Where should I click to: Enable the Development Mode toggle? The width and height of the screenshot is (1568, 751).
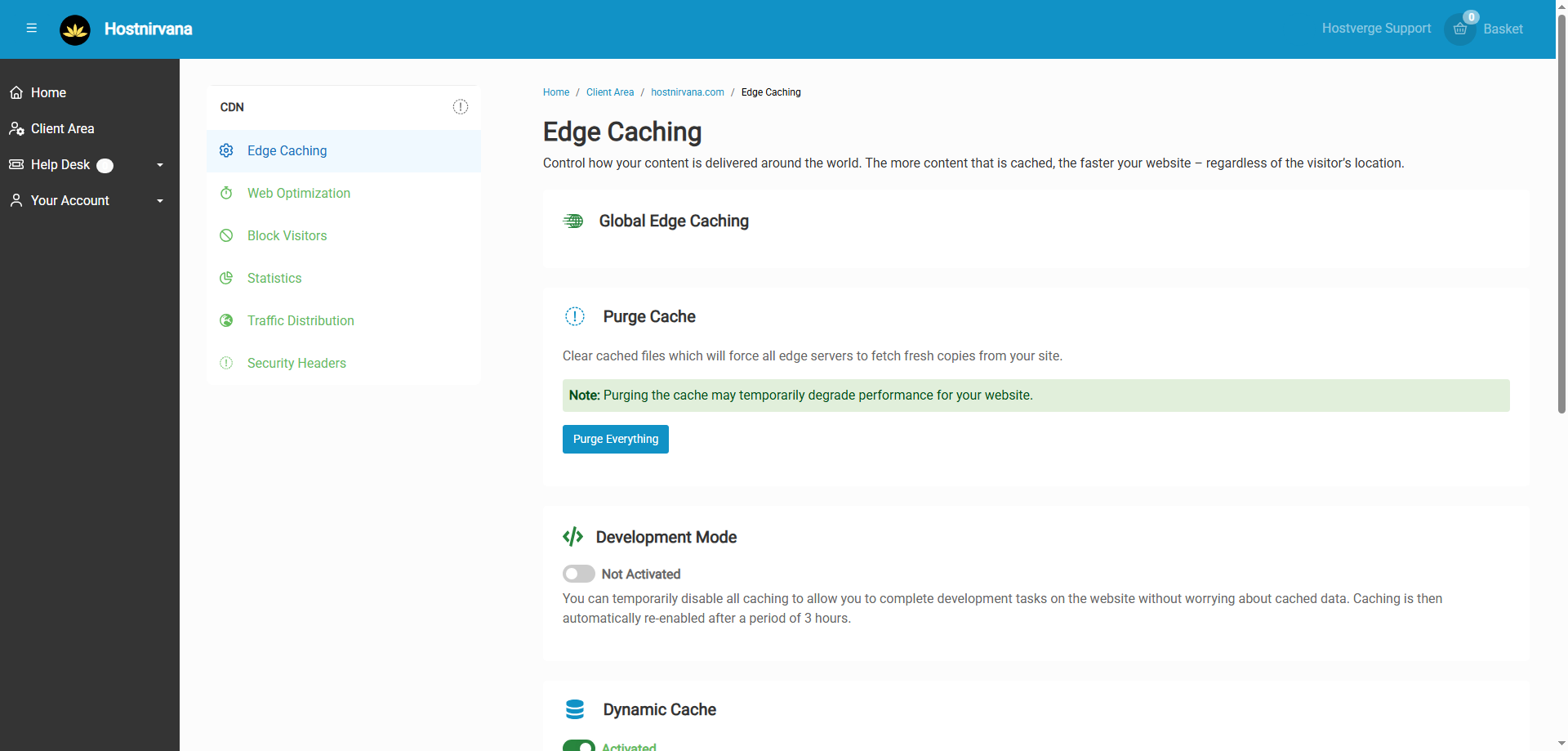pyautogui.click(x=578, y=574)
